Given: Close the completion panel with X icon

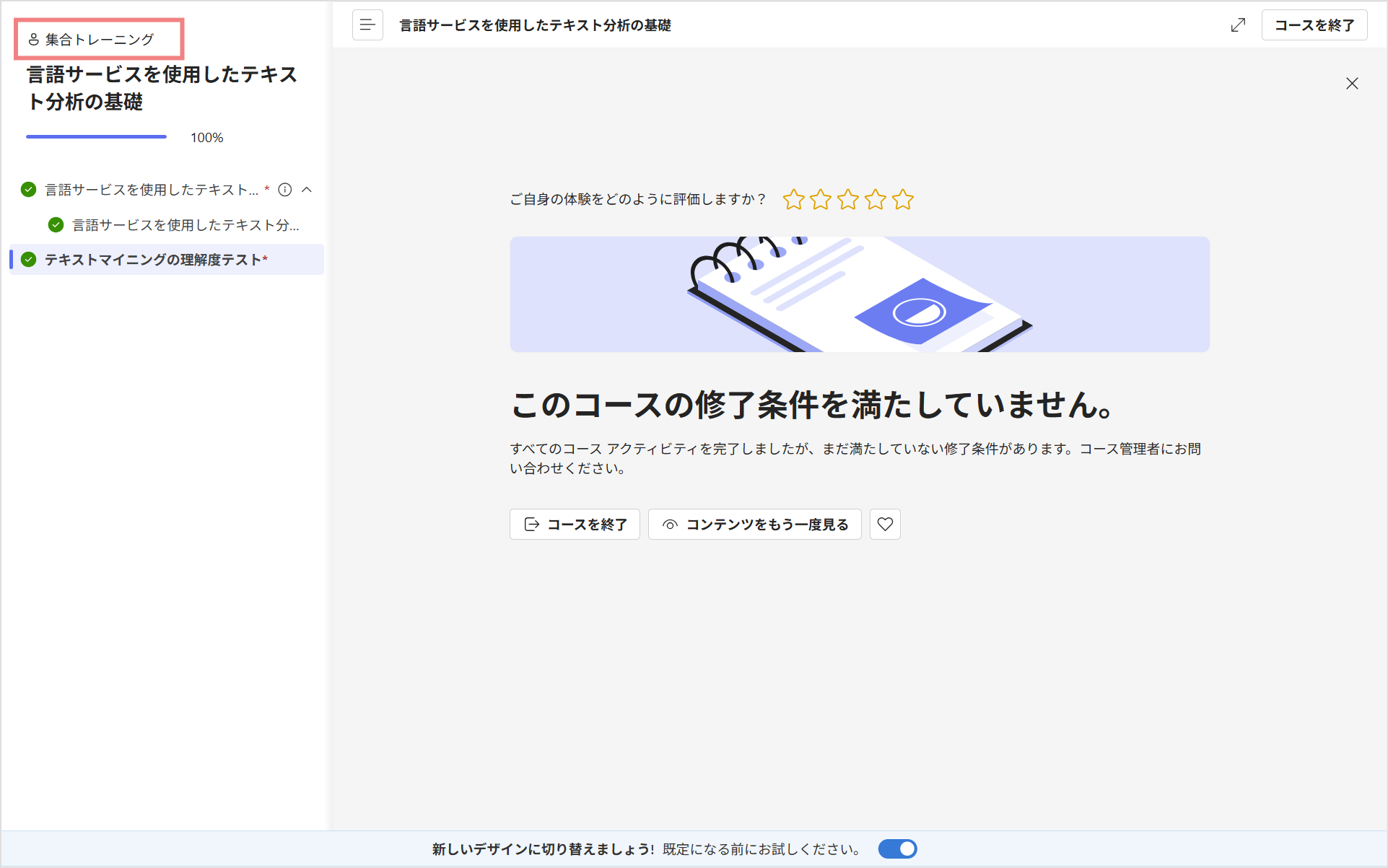Looking at the screenshot, I should 1352,84.
